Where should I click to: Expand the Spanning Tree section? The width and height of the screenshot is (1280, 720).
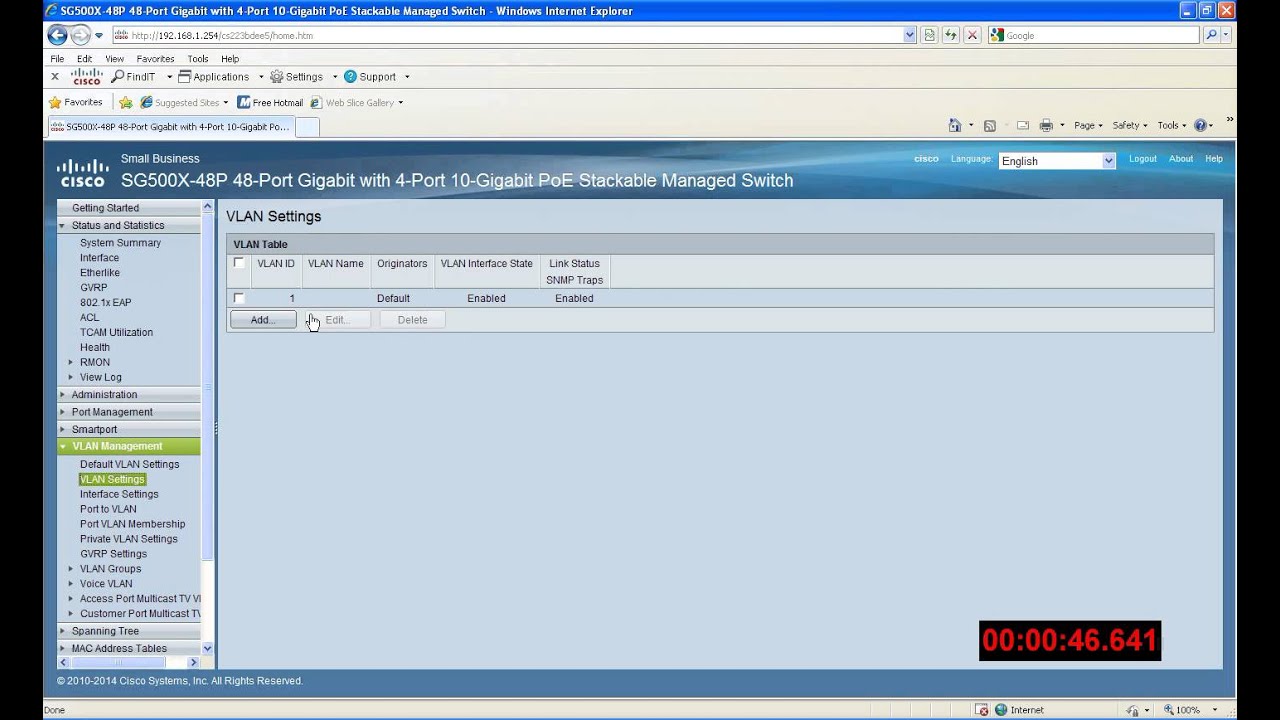pos(129,631)
